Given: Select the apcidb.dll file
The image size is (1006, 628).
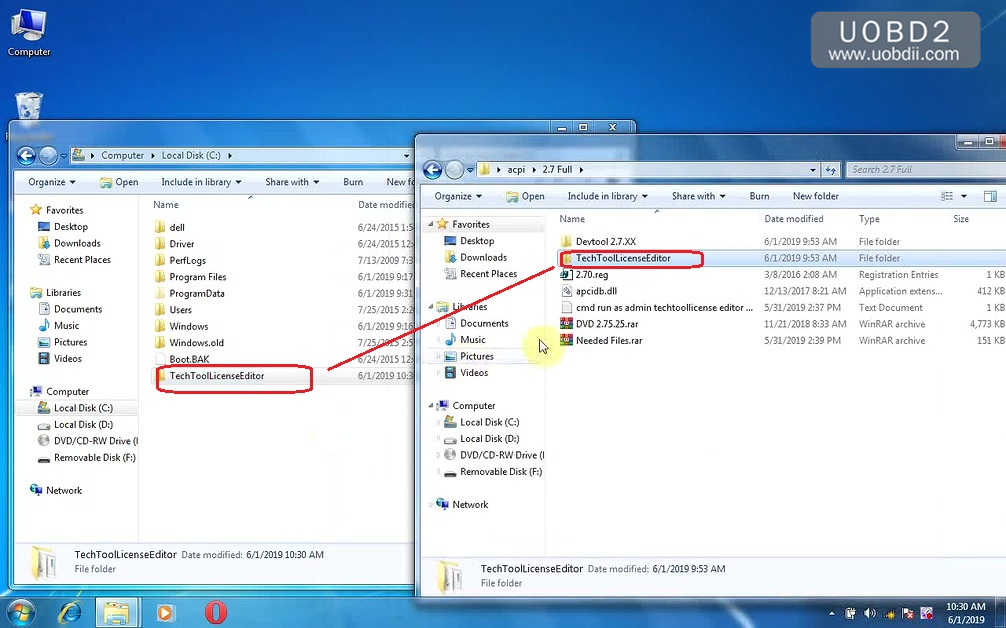Looking at the screenshot, I should (596, 291).
